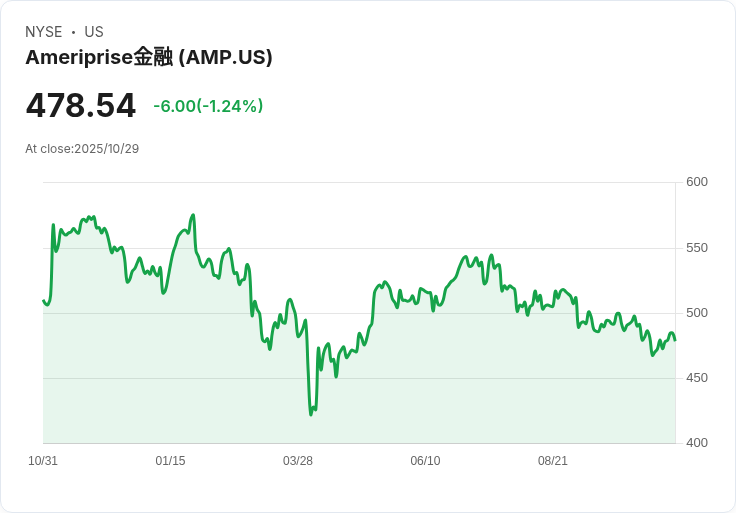Click the lowest dip of the price line
This screenshot has height=513, width=736.
311,414
